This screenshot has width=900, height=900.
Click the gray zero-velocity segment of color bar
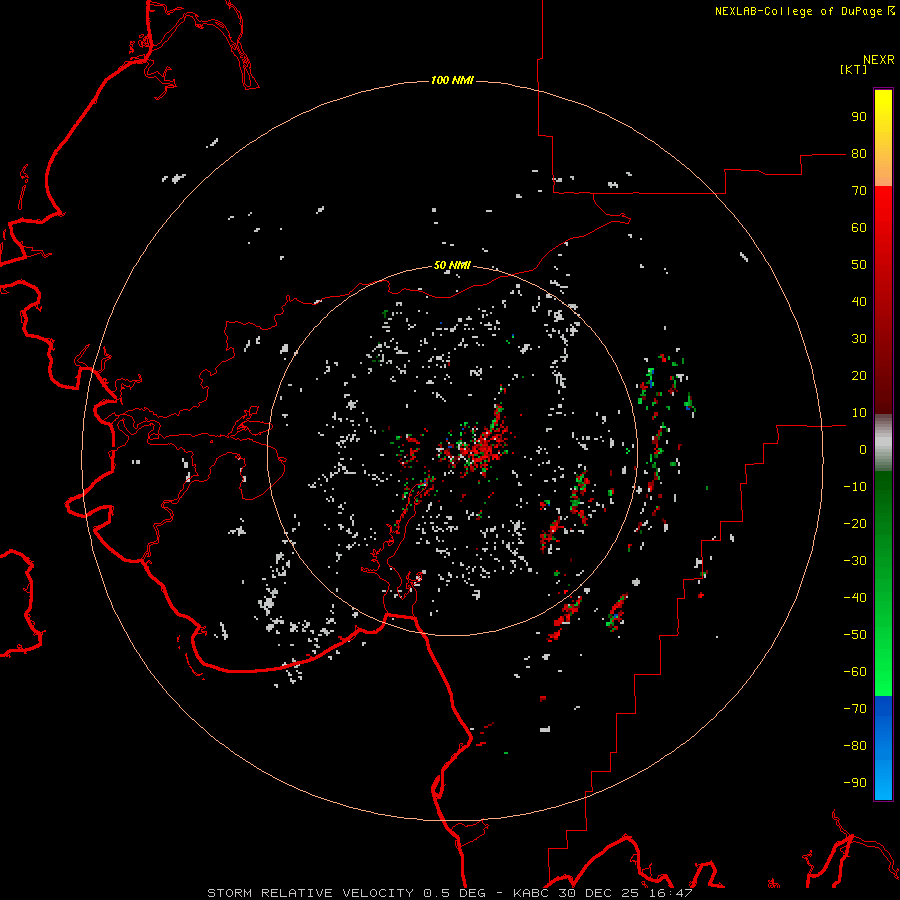tap(883, 443)
